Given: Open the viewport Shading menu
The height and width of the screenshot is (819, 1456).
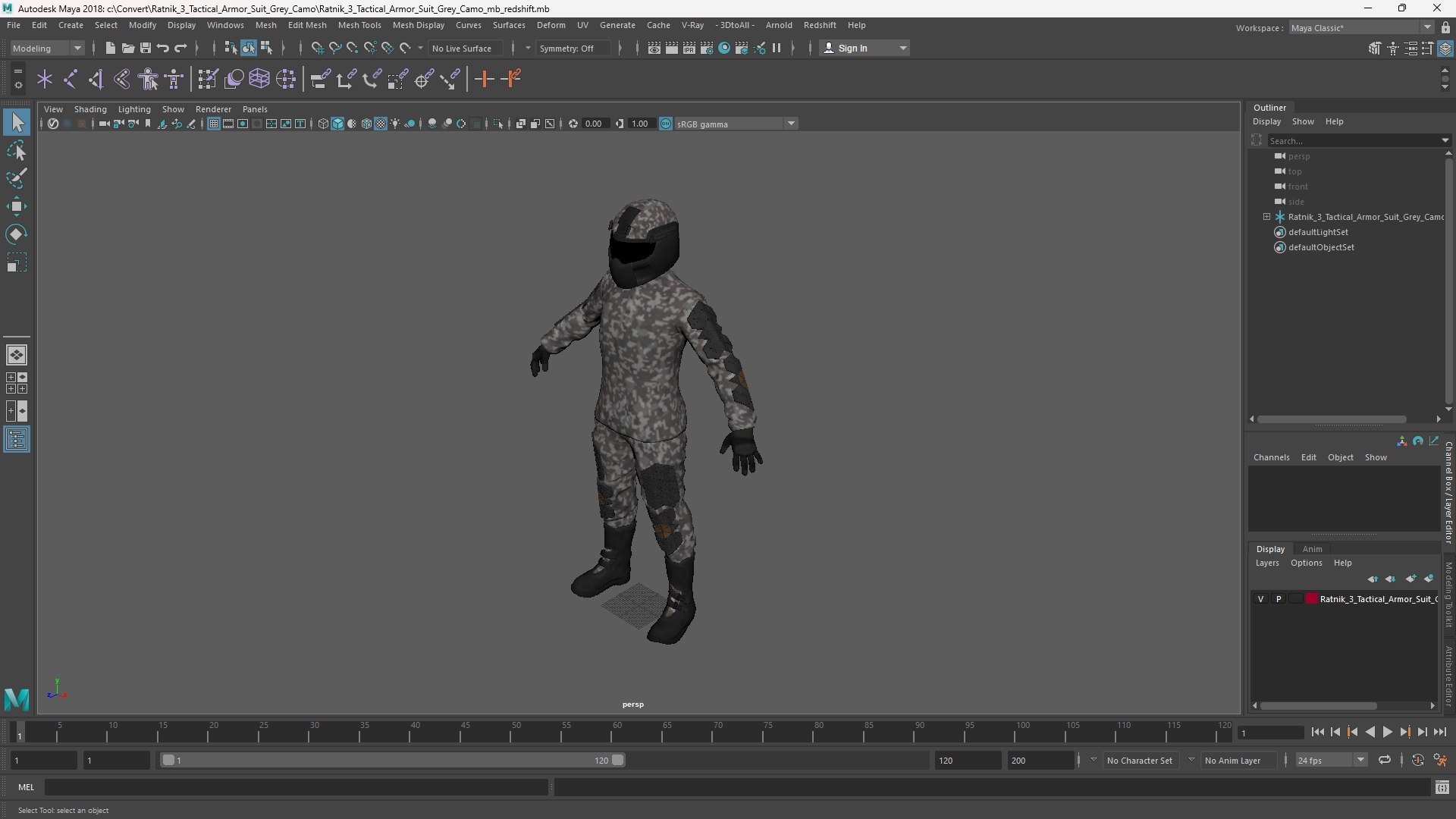Looking at the screenshot, I should point(90,109).
